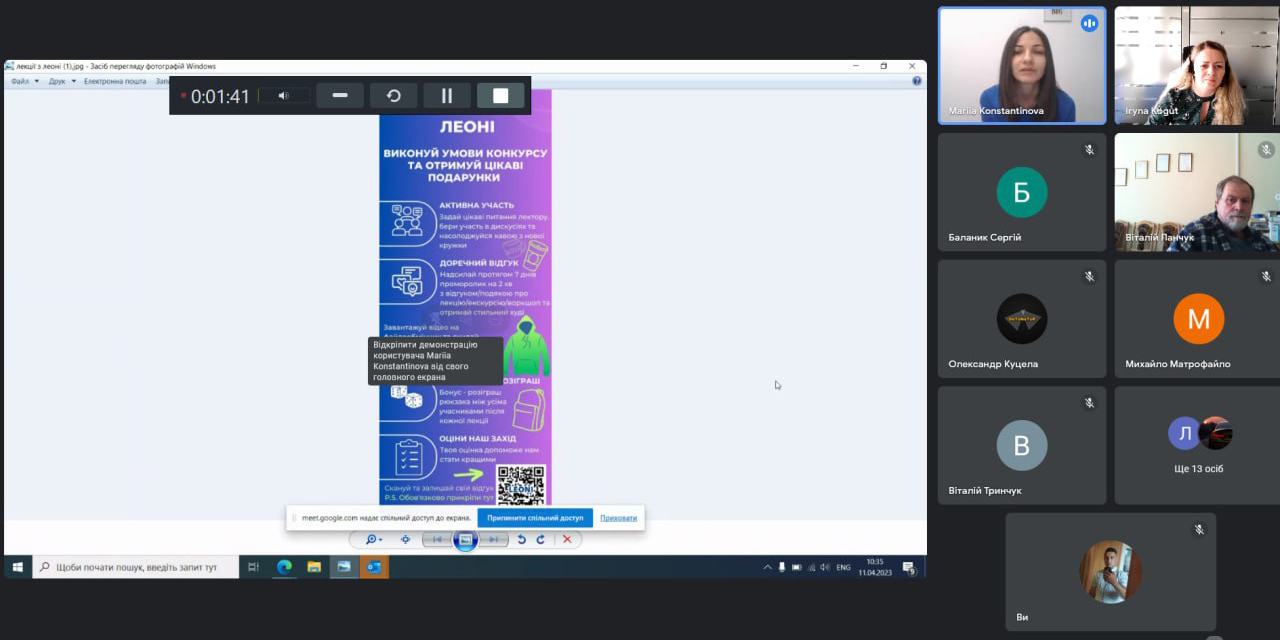Expand the Друк menu dropdown
The image size is (1280, 640).
(x=62, y=81)
